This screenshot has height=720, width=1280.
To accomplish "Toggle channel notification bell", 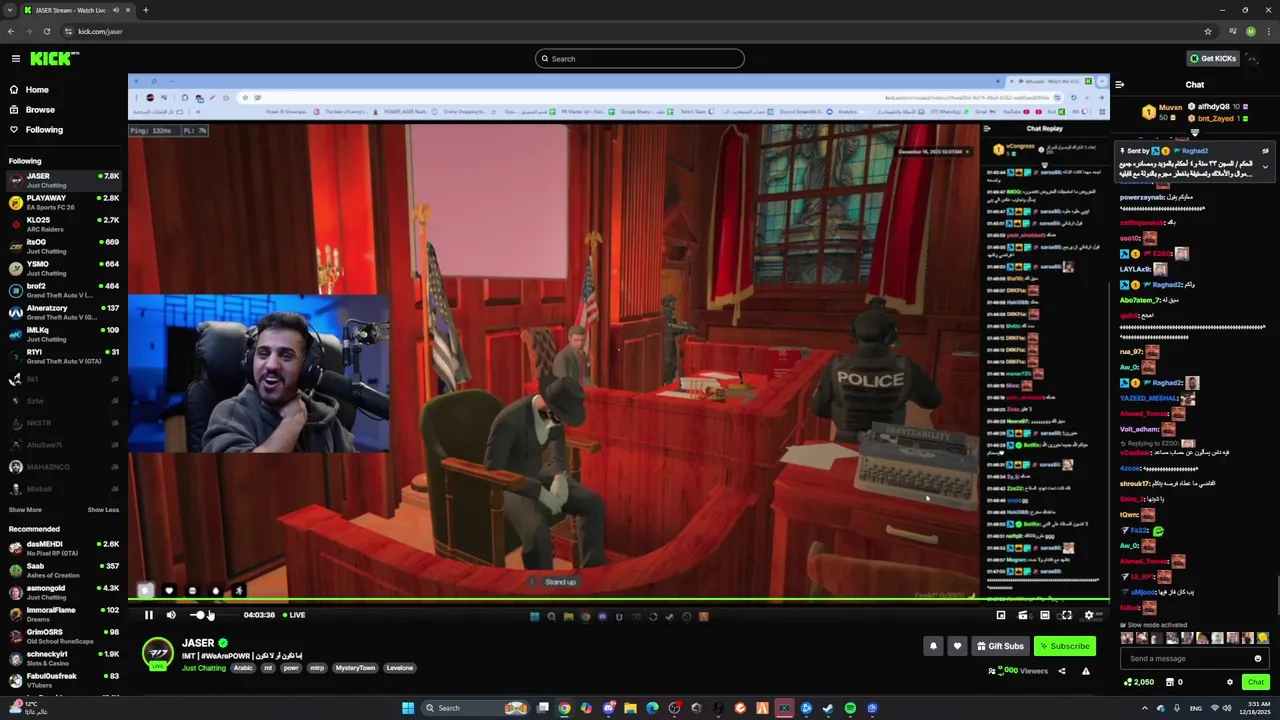I will coord(933,646).
